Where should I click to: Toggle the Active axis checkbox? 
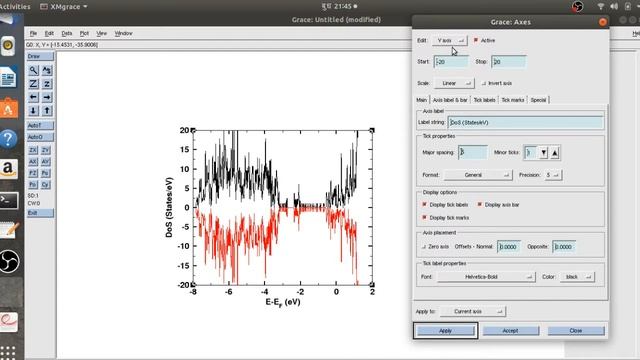(476, 40)
